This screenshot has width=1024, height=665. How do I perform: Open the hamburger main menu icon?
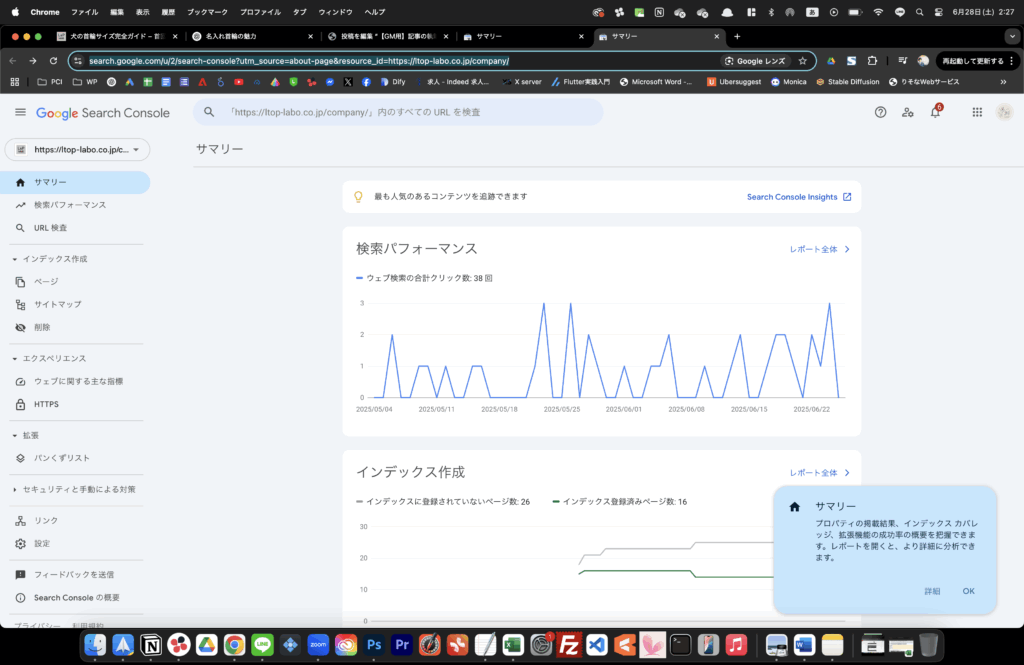(20, 113)
